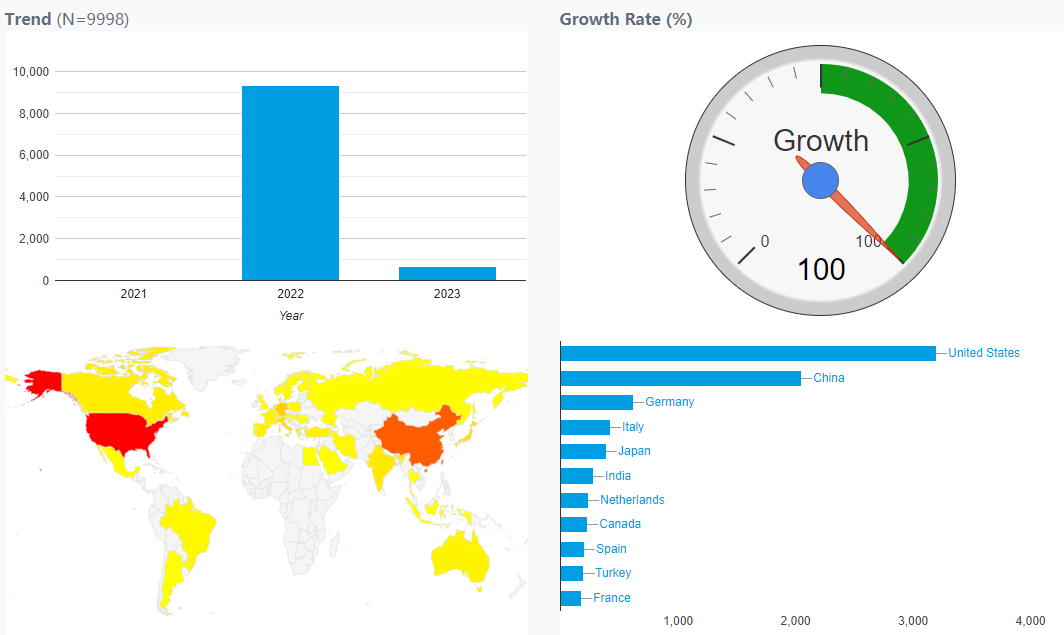Click the Growth gauge label
Screen dimensions: 1064x635
click(x=820, y=141)
